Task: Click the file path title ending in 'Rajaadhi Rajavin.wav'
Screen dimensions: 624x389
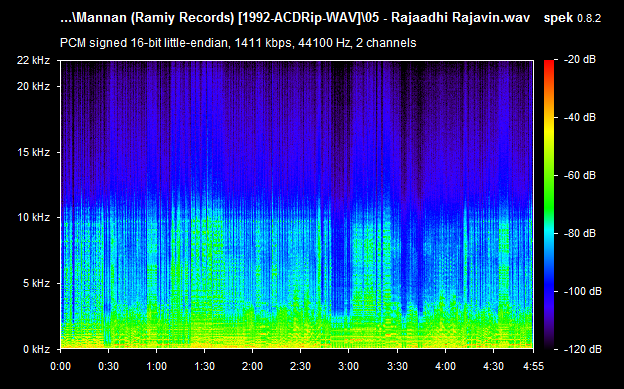Action: click(295, 18)
